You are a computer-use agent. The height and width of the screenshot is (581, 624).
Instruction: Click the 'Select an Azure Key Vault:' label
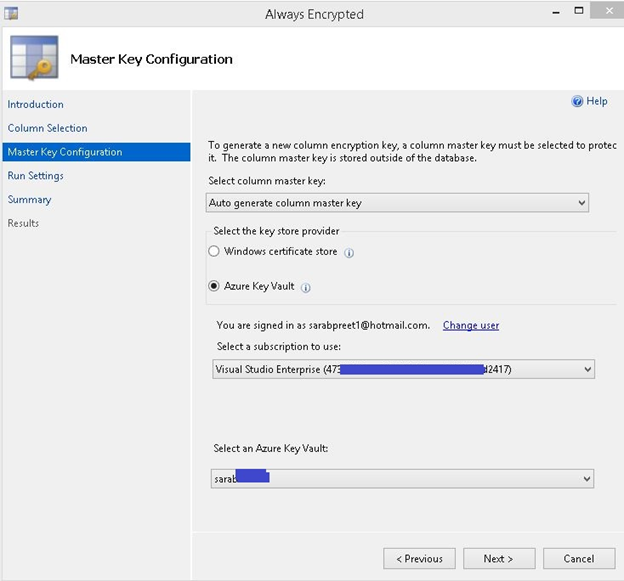[271, 448]
